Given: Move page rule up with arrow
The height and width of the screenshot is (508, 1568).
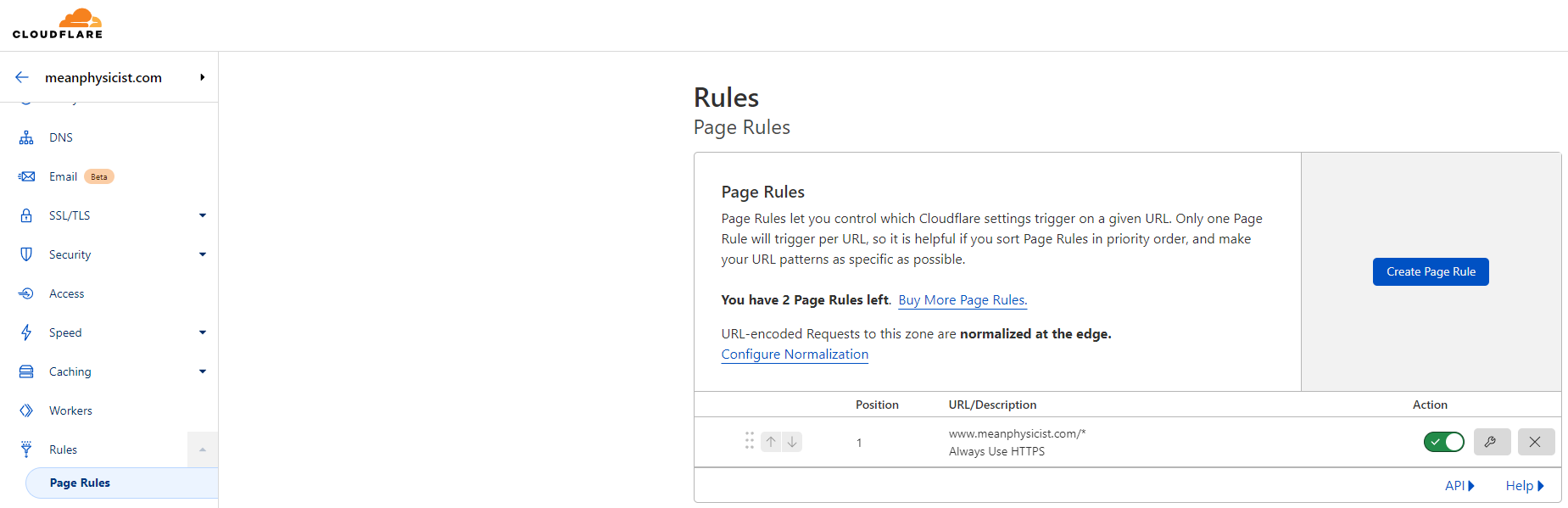Looking at the screenshot, I should point(771,442).
